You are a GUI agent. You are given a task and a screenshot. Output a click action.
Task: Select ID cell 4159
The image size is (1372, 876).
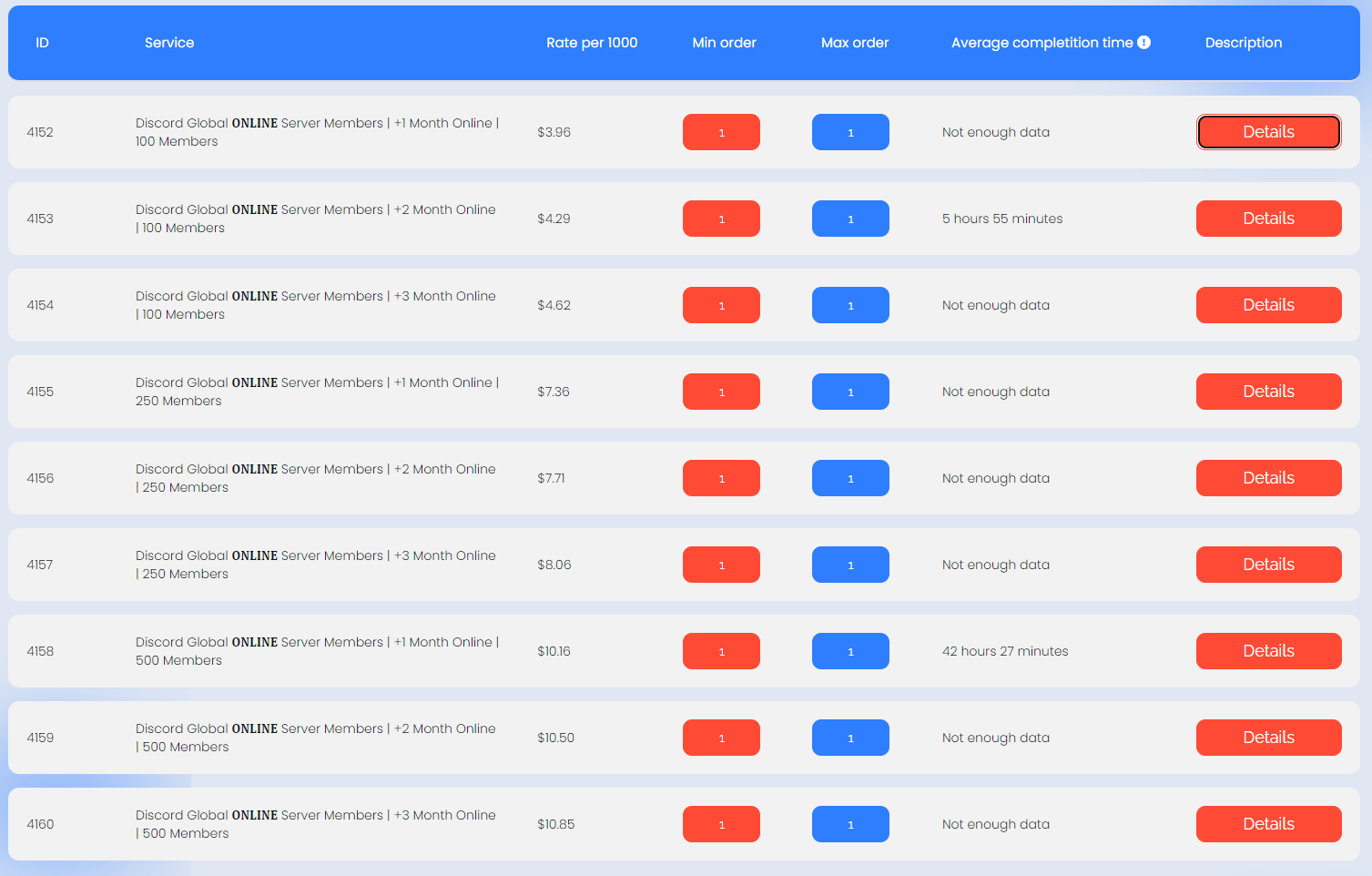pyautogui.click(x=40, y=738)
